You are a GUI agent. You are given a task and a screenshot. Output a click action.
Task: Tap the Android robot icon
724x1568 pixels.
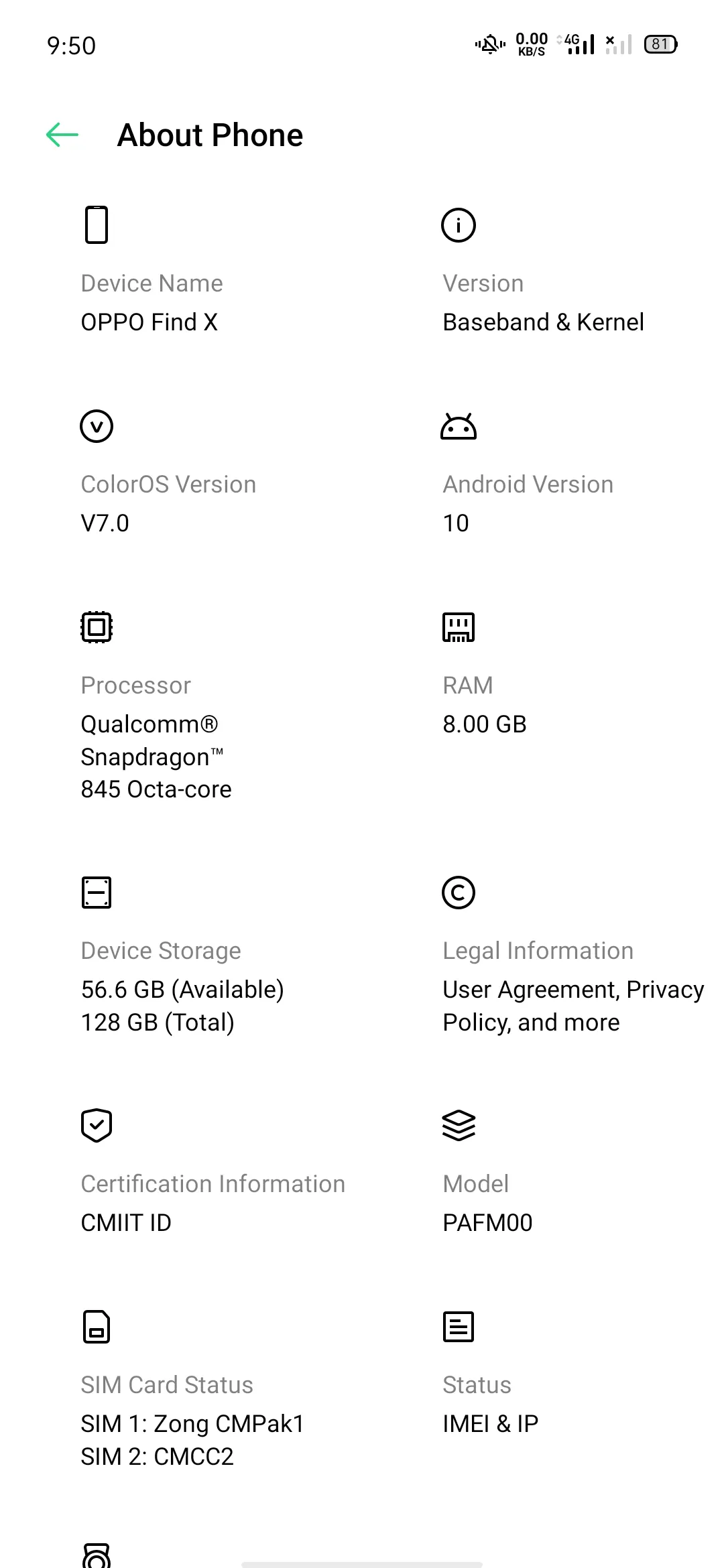[459, 426]
